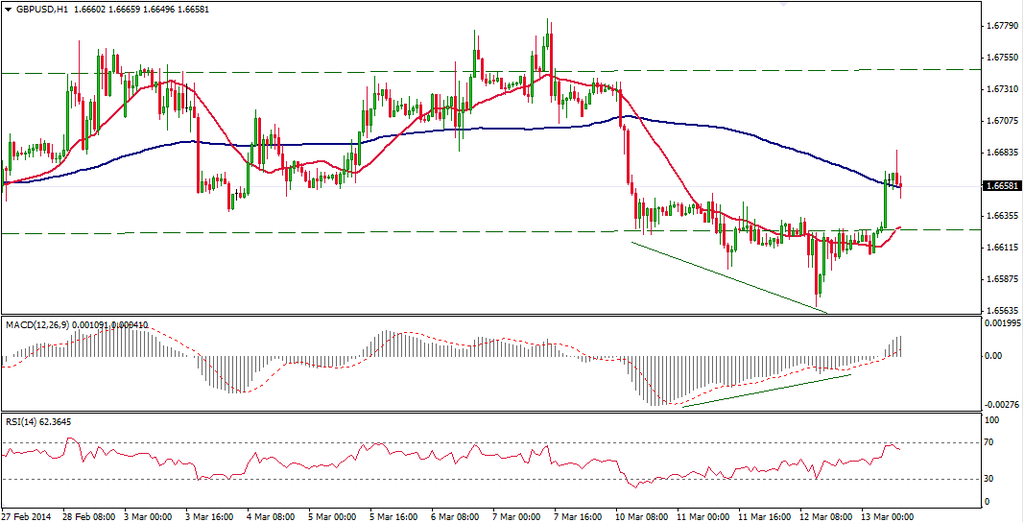Click the 1.65635 price axis label
Screen dimensions: 1024x522
click(1004, 310)
